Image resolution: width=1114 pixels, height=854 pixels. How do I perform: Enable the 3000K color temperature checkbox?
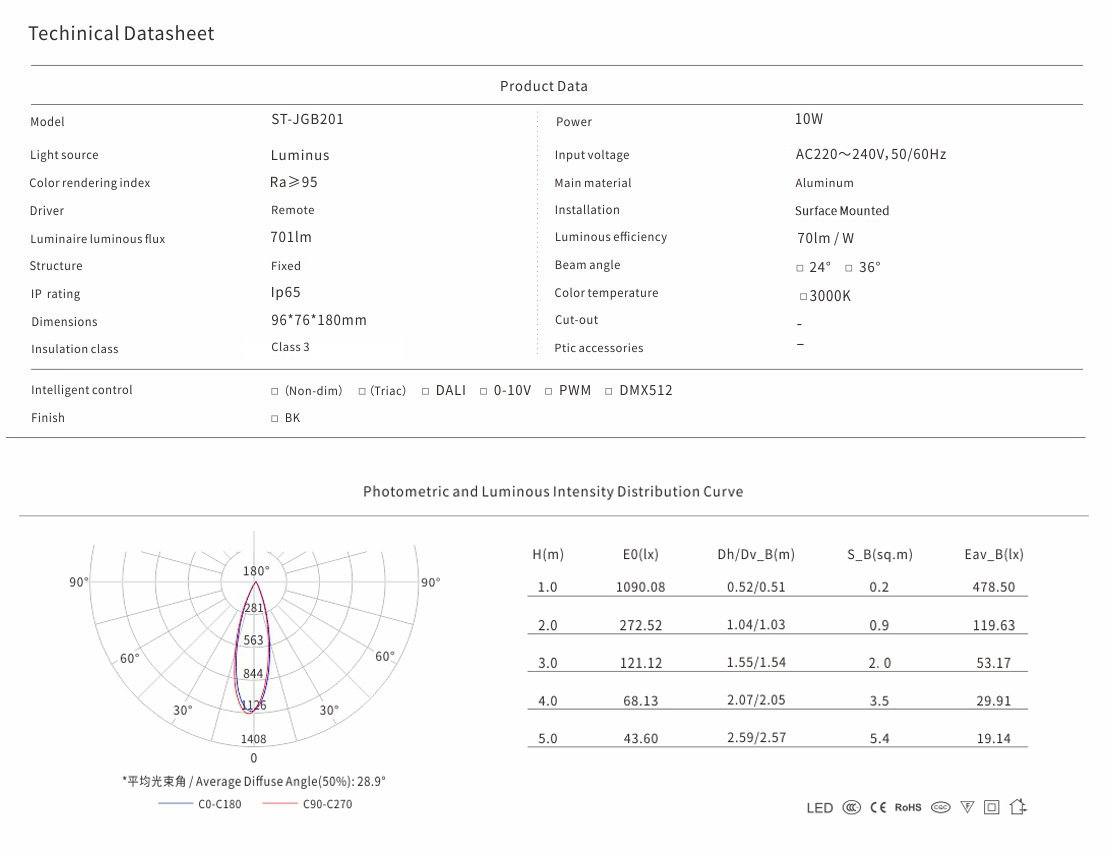click(x=803, y=297)
